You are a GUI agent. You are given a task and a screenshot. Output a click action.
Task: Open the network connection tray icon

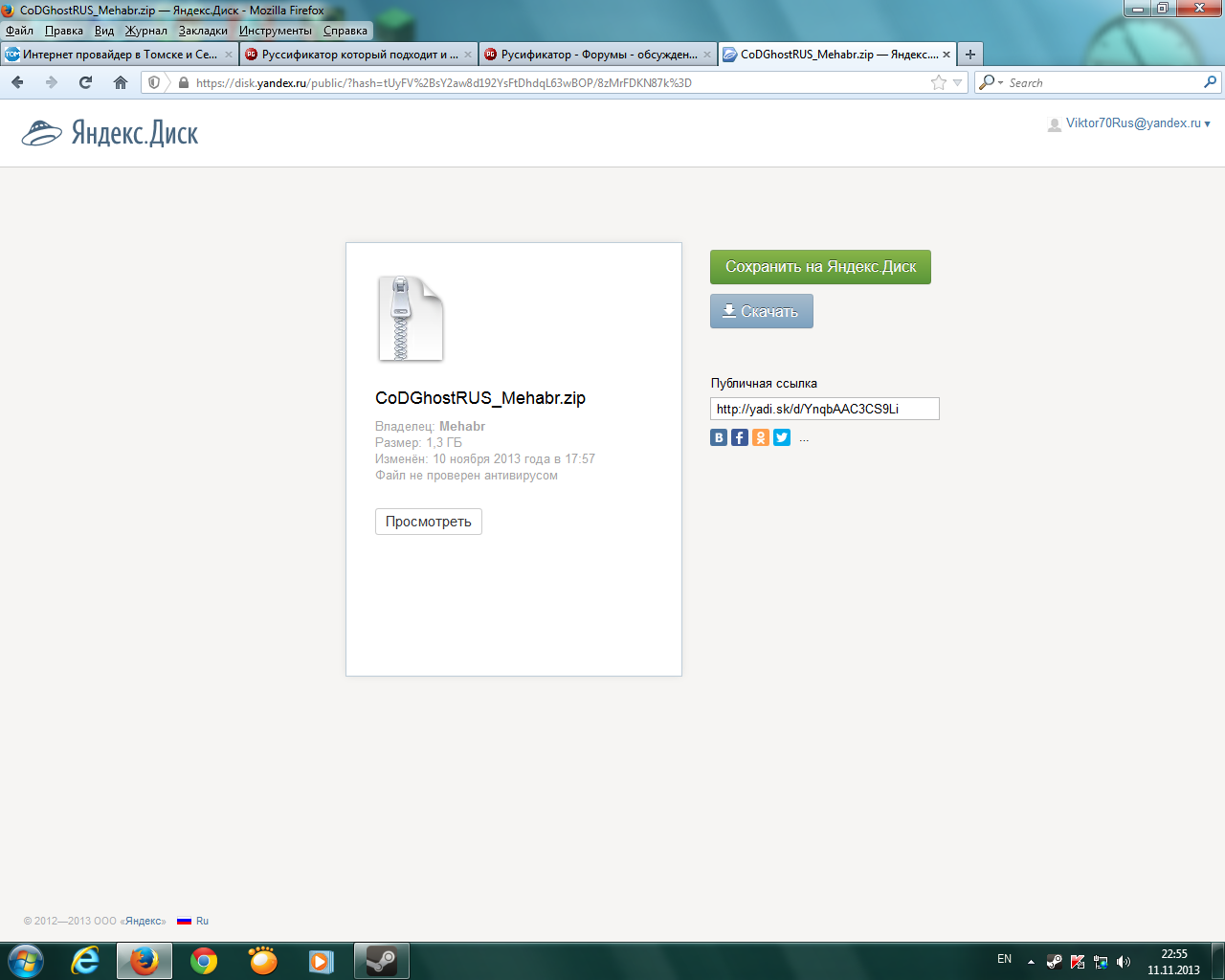[1101, 961]
